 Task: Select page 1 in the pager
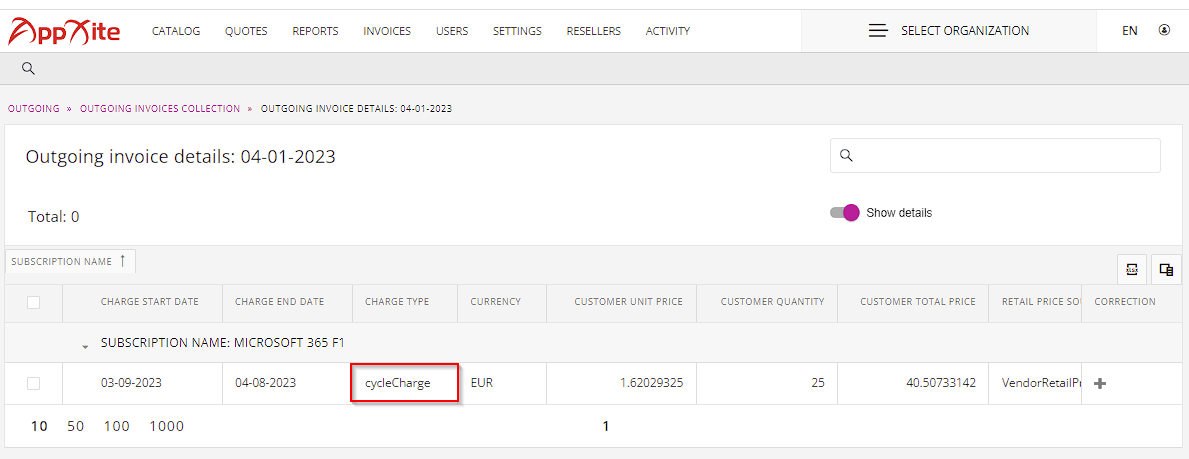tap(606, 426)
